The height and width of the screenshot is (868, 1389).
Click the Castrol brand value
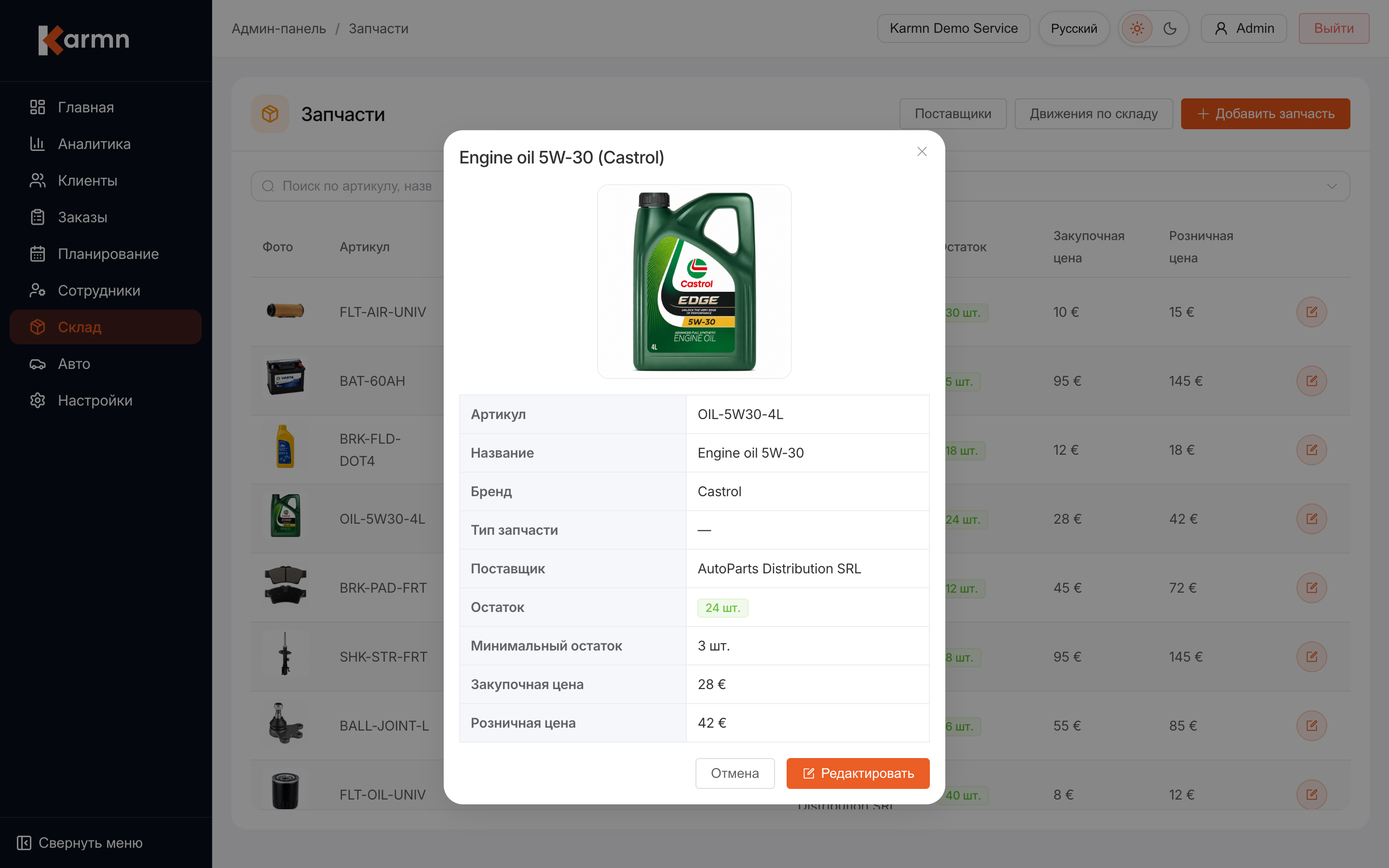click(720, 491)
